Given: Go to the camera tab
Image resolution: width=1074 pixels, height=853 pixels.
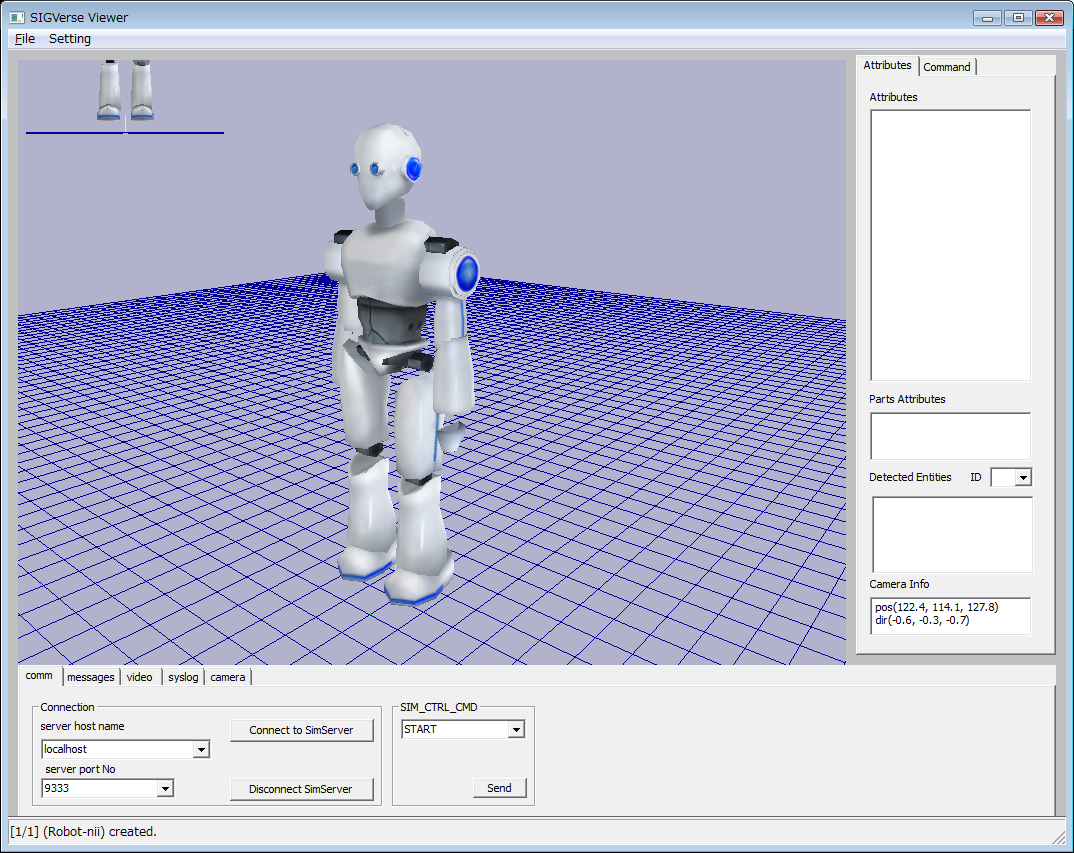Looking at the screenshot, I should click(x=228, y=677).
